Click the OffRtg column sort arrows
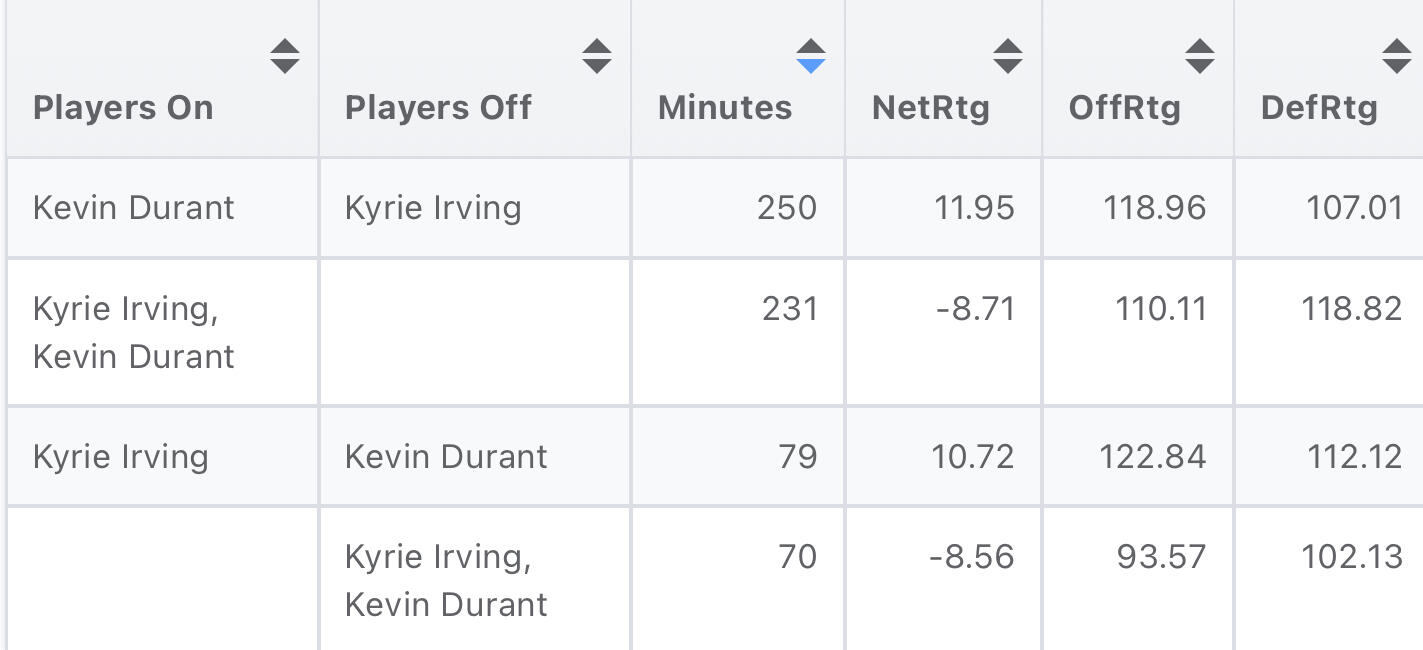This screenshot has width=1423, height=650. click(x=1200, y=56)
